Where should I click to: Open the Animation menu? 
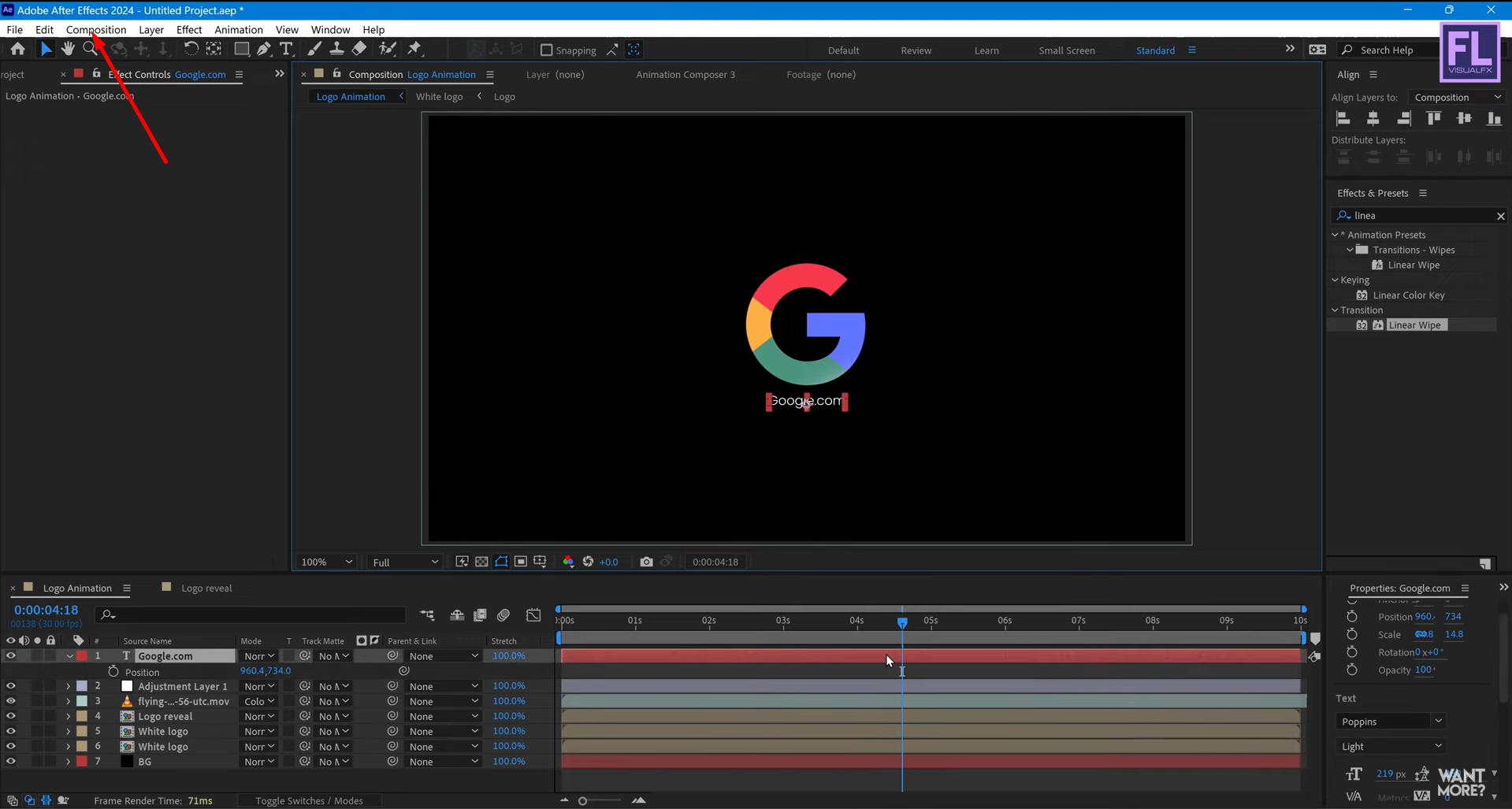(239, 29)
